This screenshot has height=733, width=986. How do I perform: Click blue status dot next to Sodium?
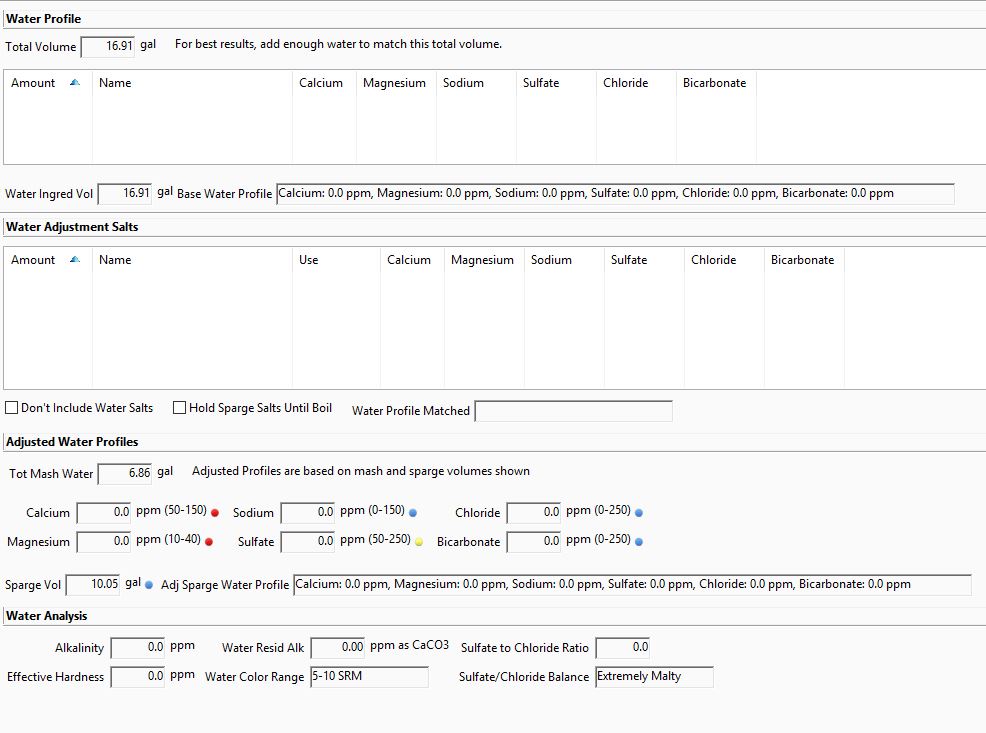coord(413,513)
